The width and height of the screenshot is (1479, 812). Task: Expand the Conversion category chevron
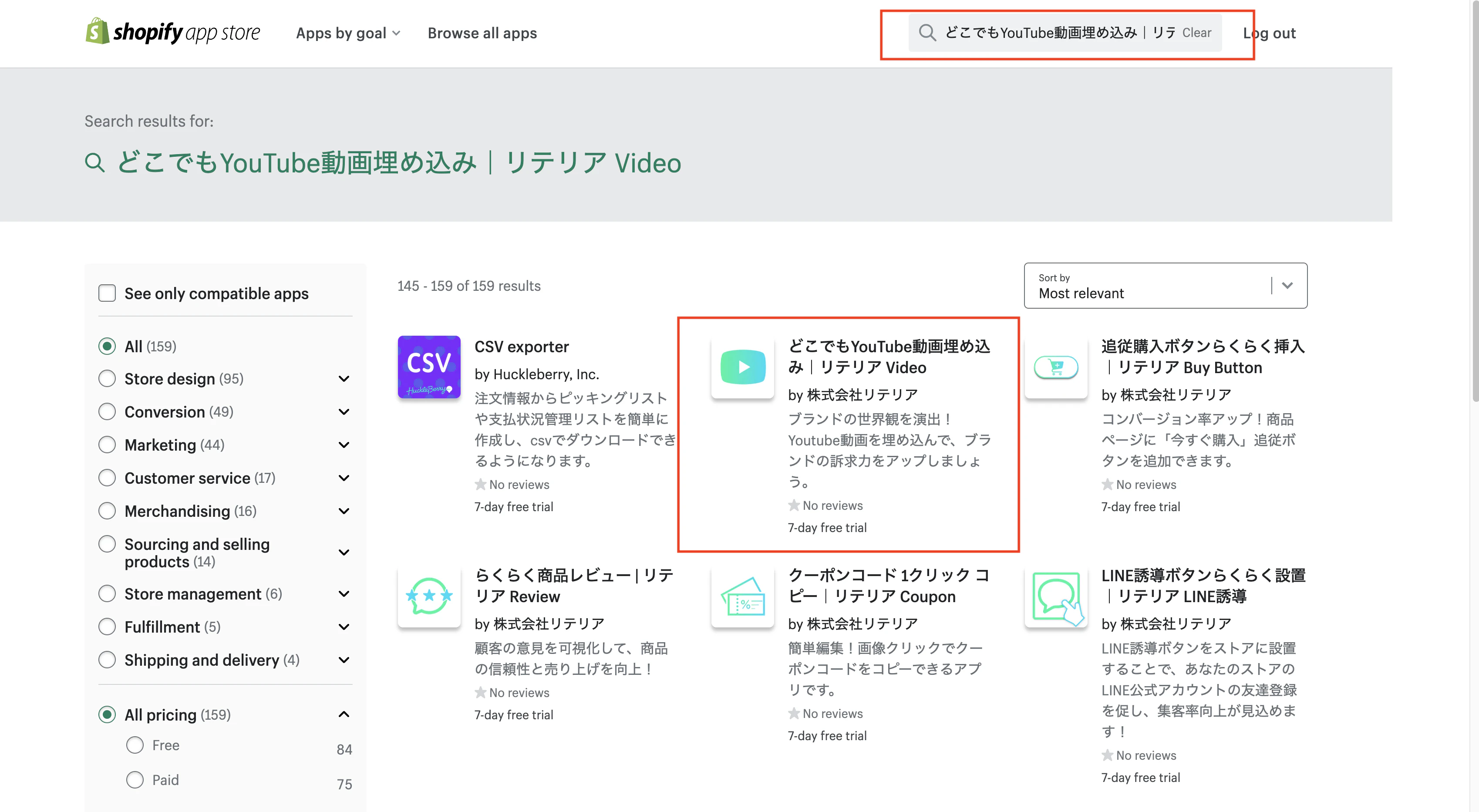tap(344, 412)
